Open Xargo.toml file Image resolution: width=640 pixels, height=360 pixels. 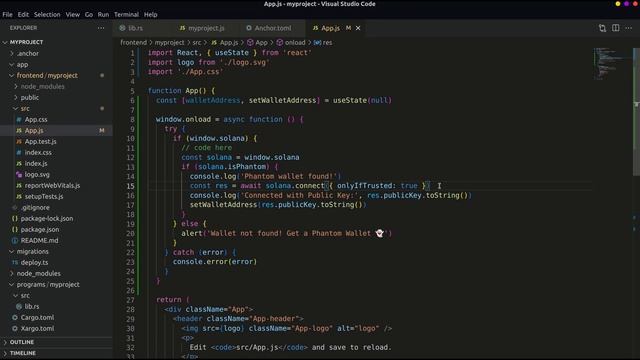pos(37,329)
